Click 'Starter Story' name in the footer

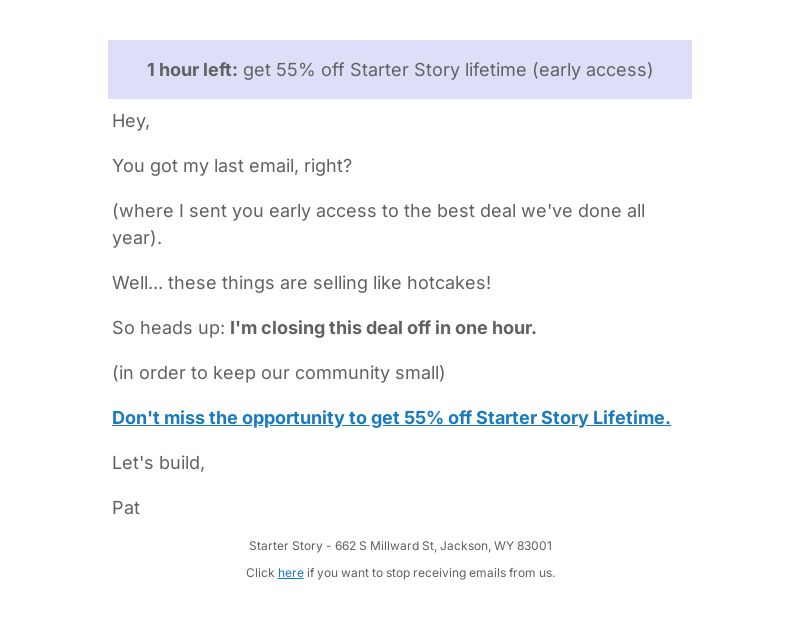286,546
